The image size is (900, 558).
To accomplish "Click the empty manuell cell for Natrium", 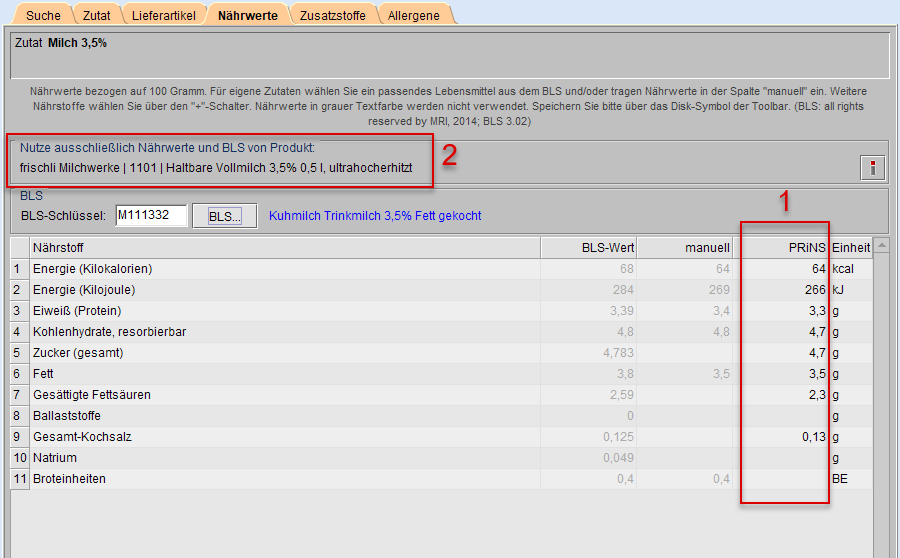I will pos(686,458).
